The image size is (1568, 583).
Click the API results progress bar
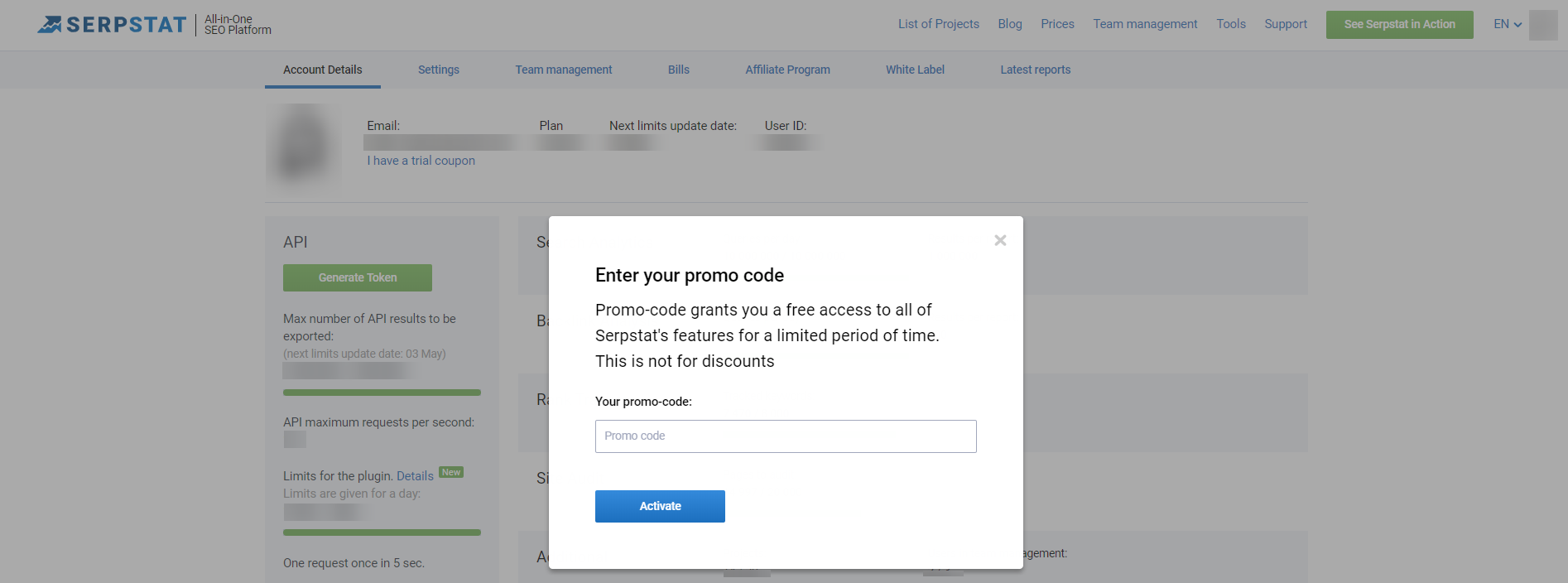click(382, 393)
